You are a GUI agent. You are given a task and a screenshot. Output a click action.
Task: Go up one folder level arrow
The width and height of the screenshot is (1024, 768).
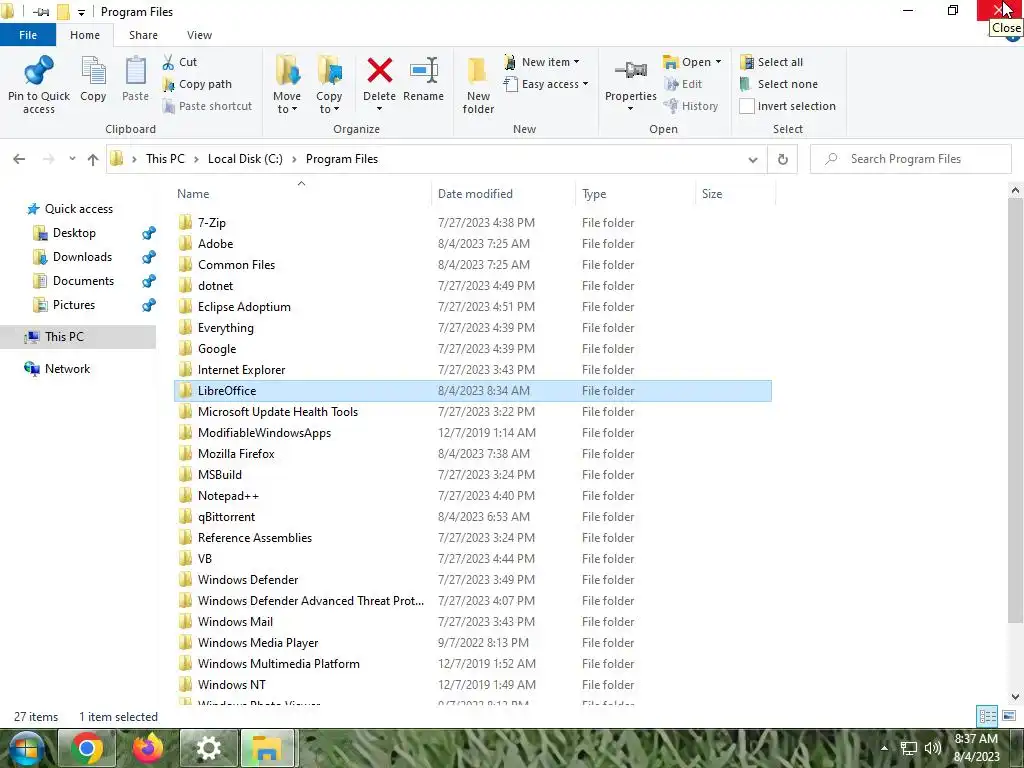[93, 159]
